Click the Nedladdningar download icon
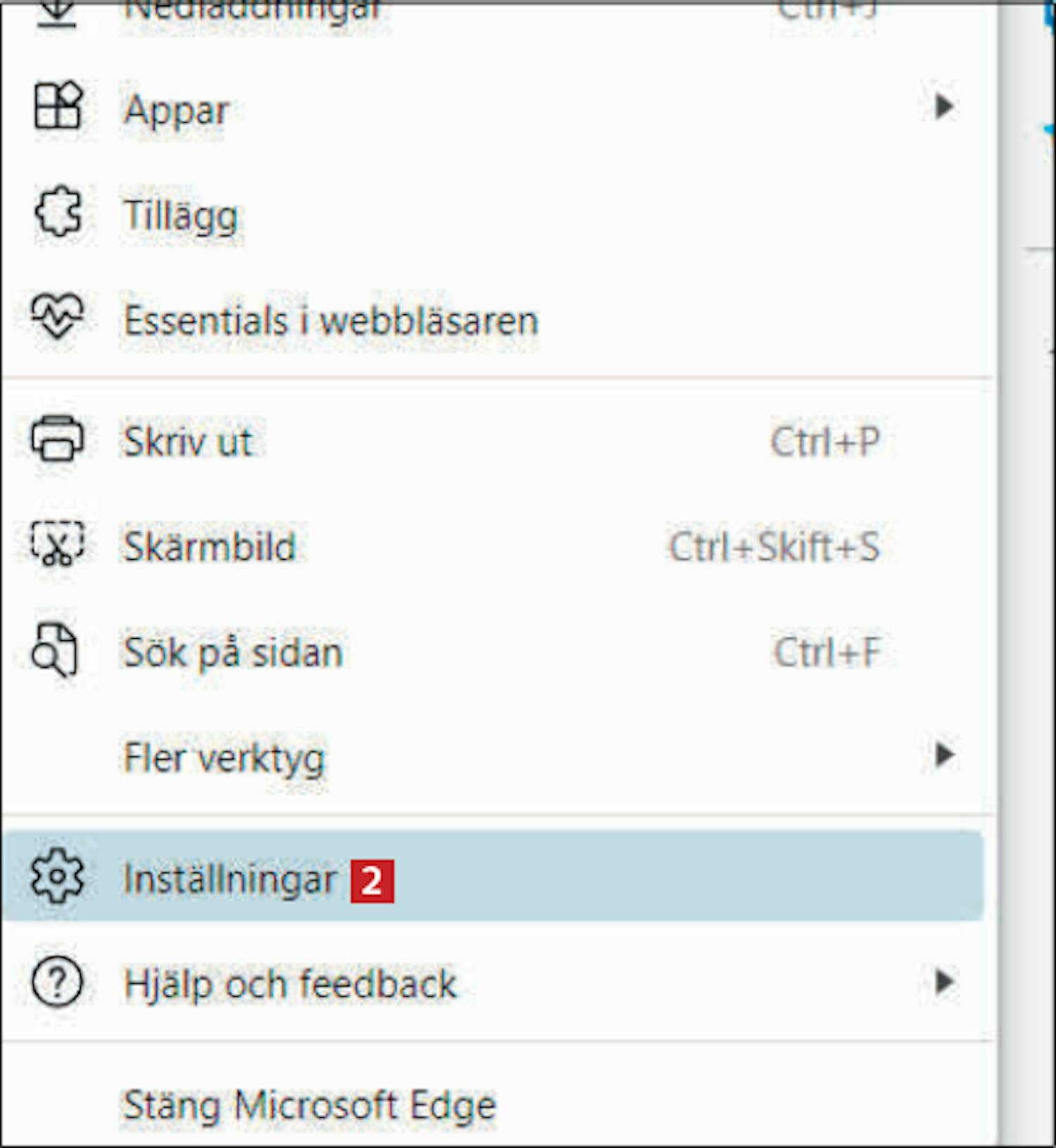The height and width of the screenshot is (1148, 1056). (58, 13)
